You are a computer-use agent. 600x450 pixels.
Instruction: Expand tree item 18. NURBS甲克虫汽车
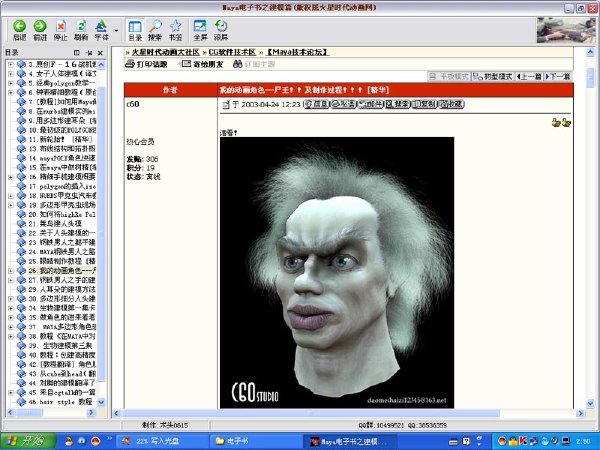click(11, 196)
